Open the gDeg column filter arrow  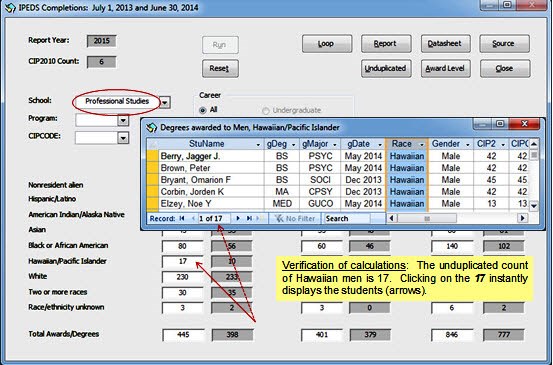click(x=293, y=145)
